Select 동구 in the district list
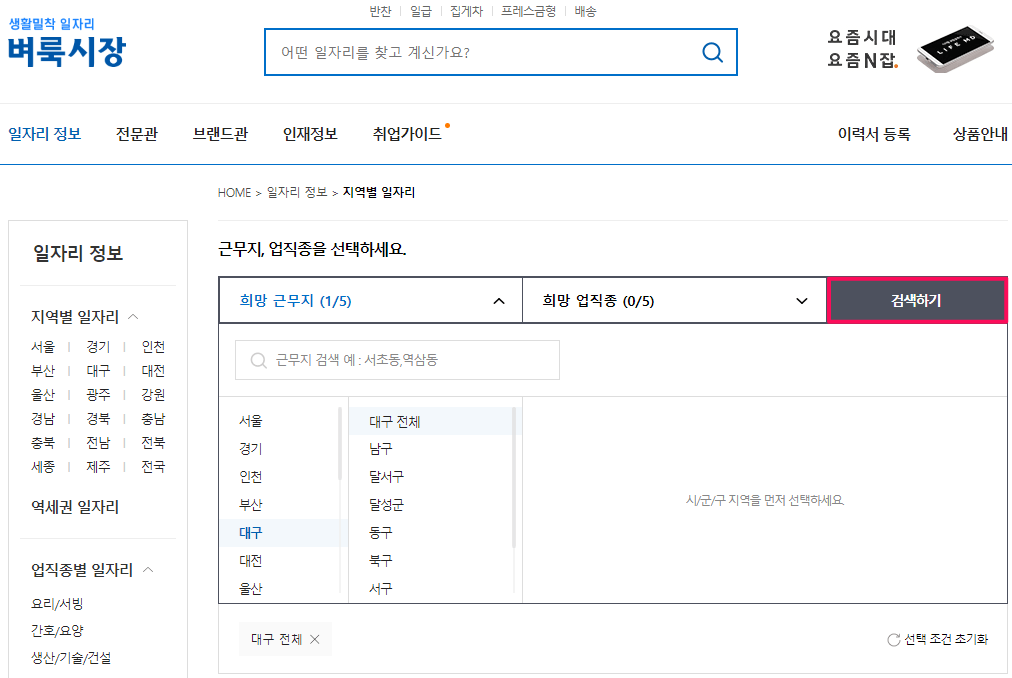The image size is (1012, 678). pyautogui.click(x=381, y=533)
